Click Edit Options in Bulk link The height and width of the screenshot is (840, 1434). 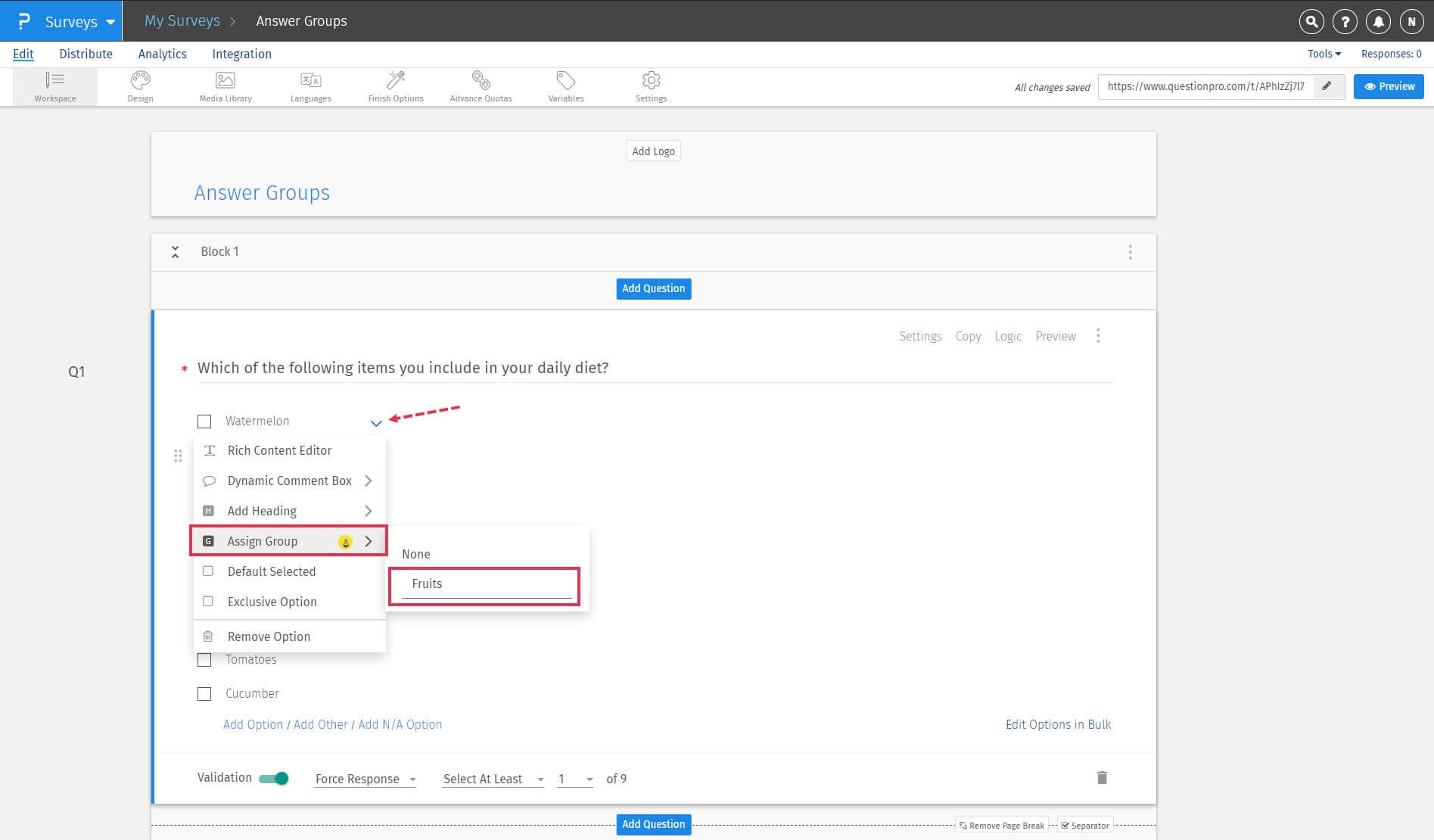click(1057, 724)
